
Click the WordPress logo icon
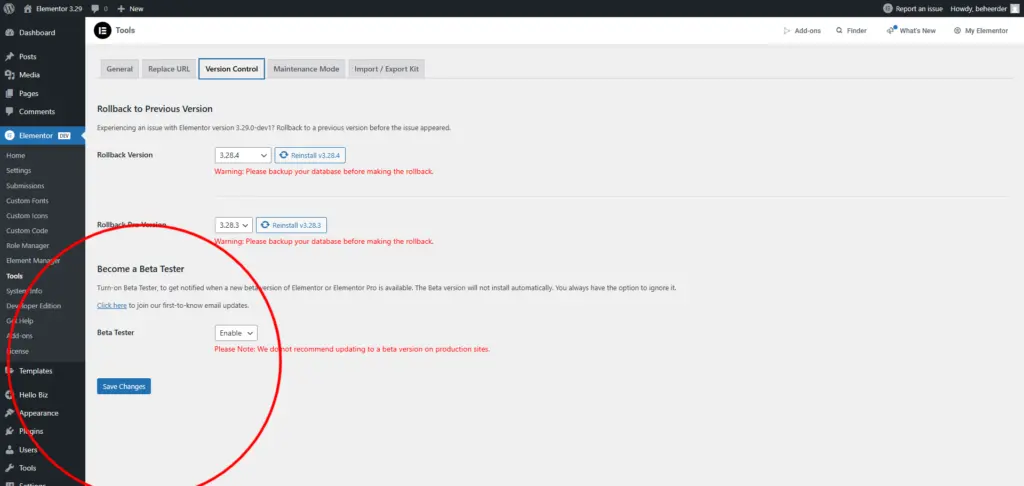coord(9,8)
